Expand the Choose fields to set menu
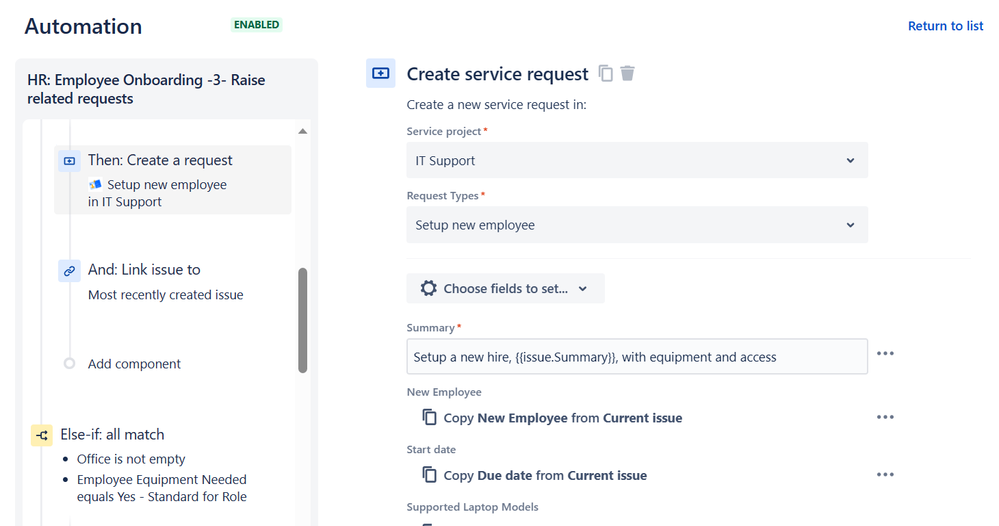 [505, 288]
